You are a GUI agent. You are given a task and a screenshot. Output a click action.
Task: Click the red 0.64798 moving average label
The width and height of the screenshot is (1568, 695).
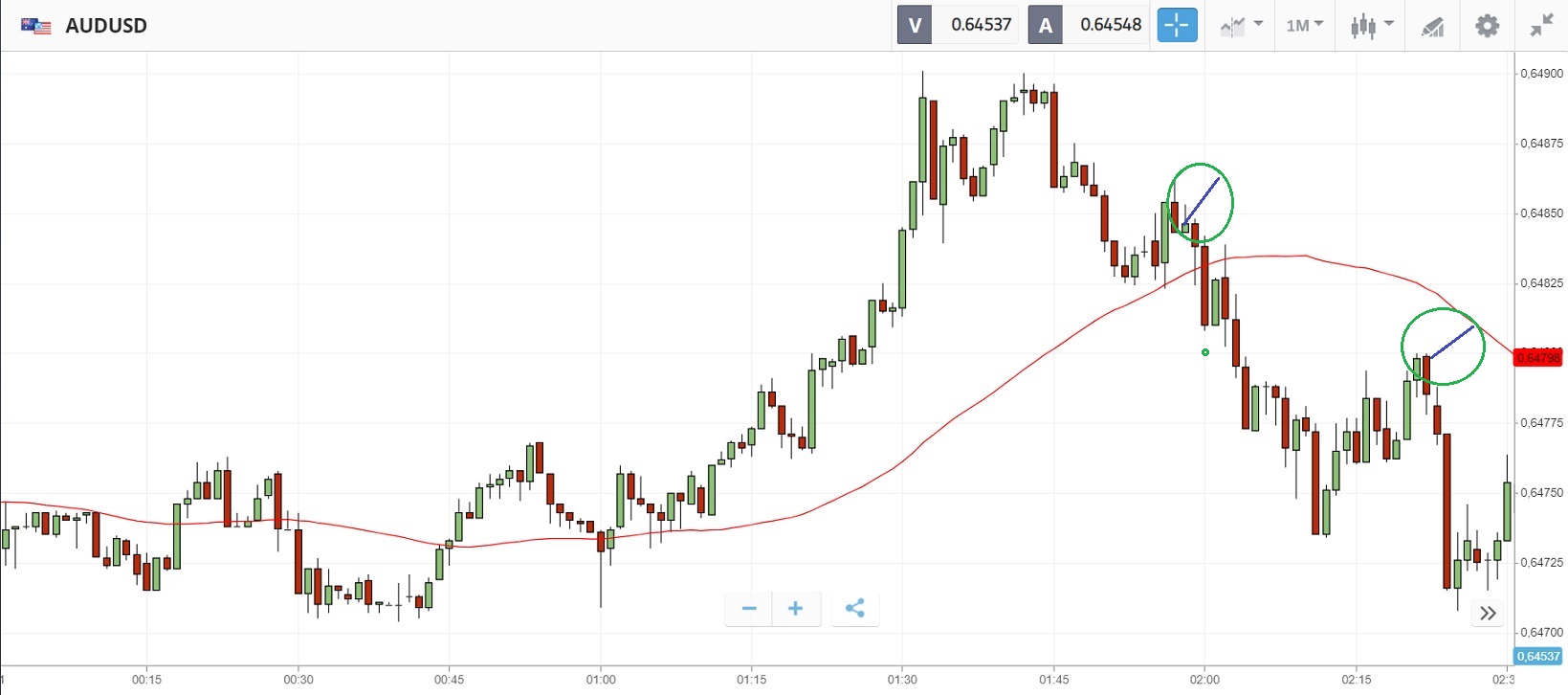pos(1537,358)
